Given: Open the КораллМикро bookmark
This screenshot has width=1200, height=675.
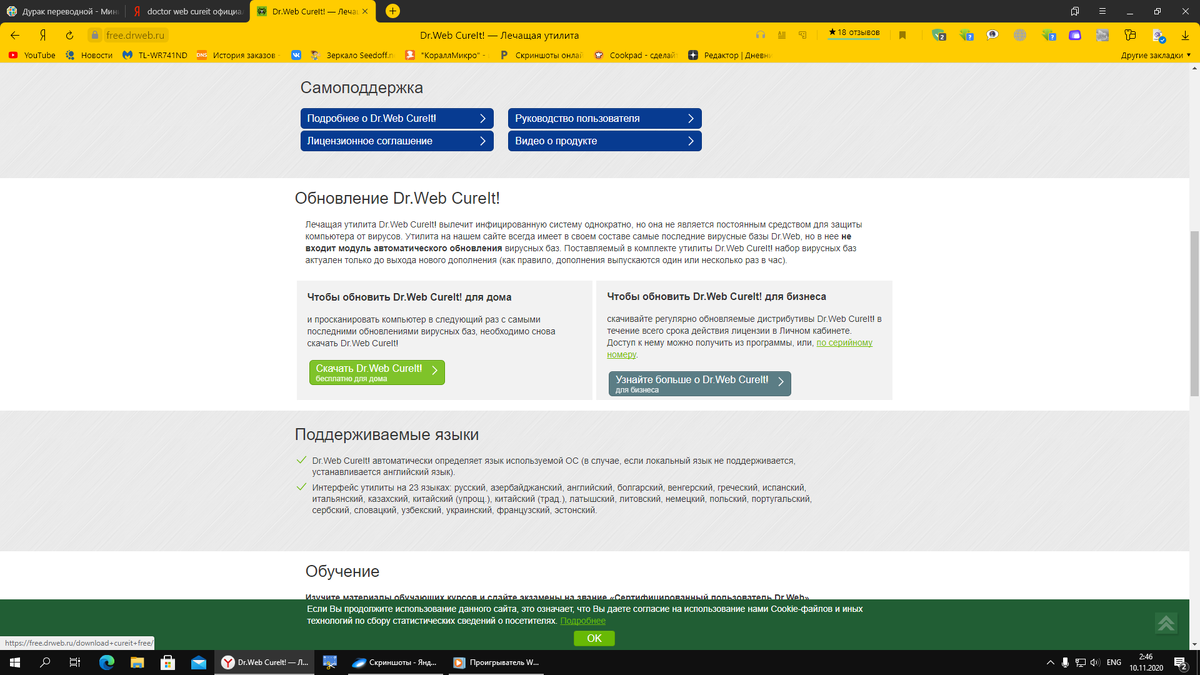Looking at the screenshot, I should click(x=446, y=55).
